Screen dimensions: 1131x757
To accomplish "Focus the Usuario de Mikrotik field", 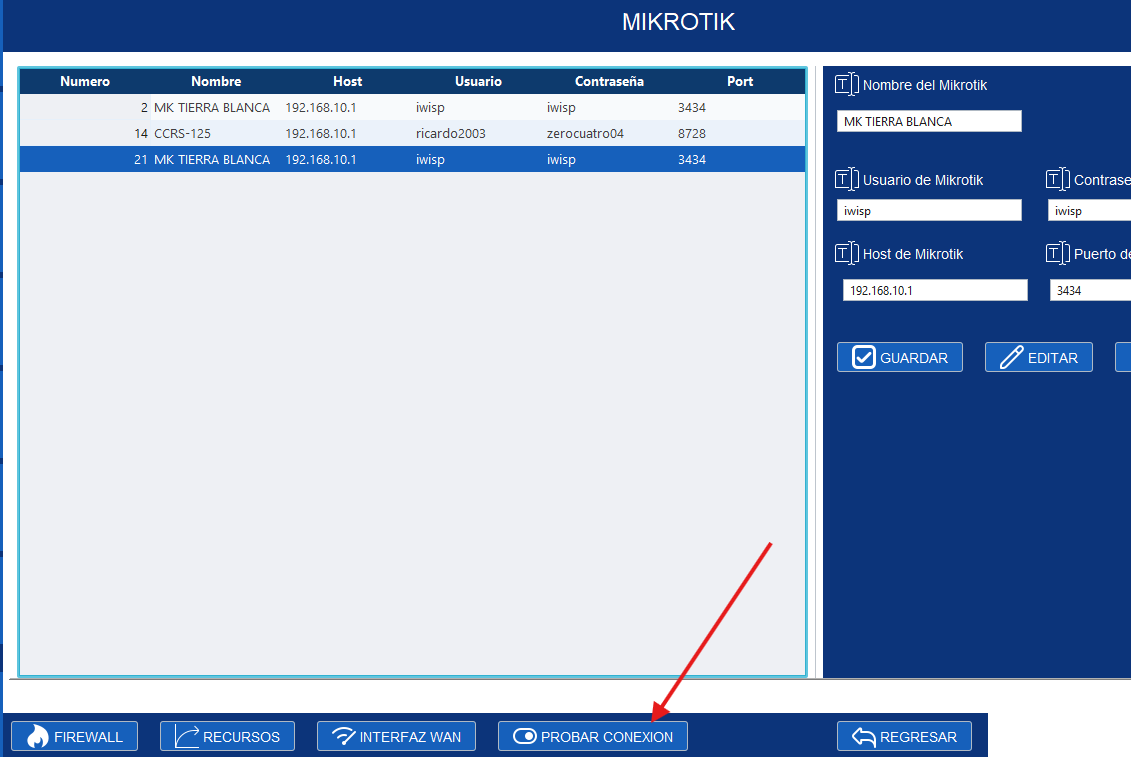I will tap(929, 211).
